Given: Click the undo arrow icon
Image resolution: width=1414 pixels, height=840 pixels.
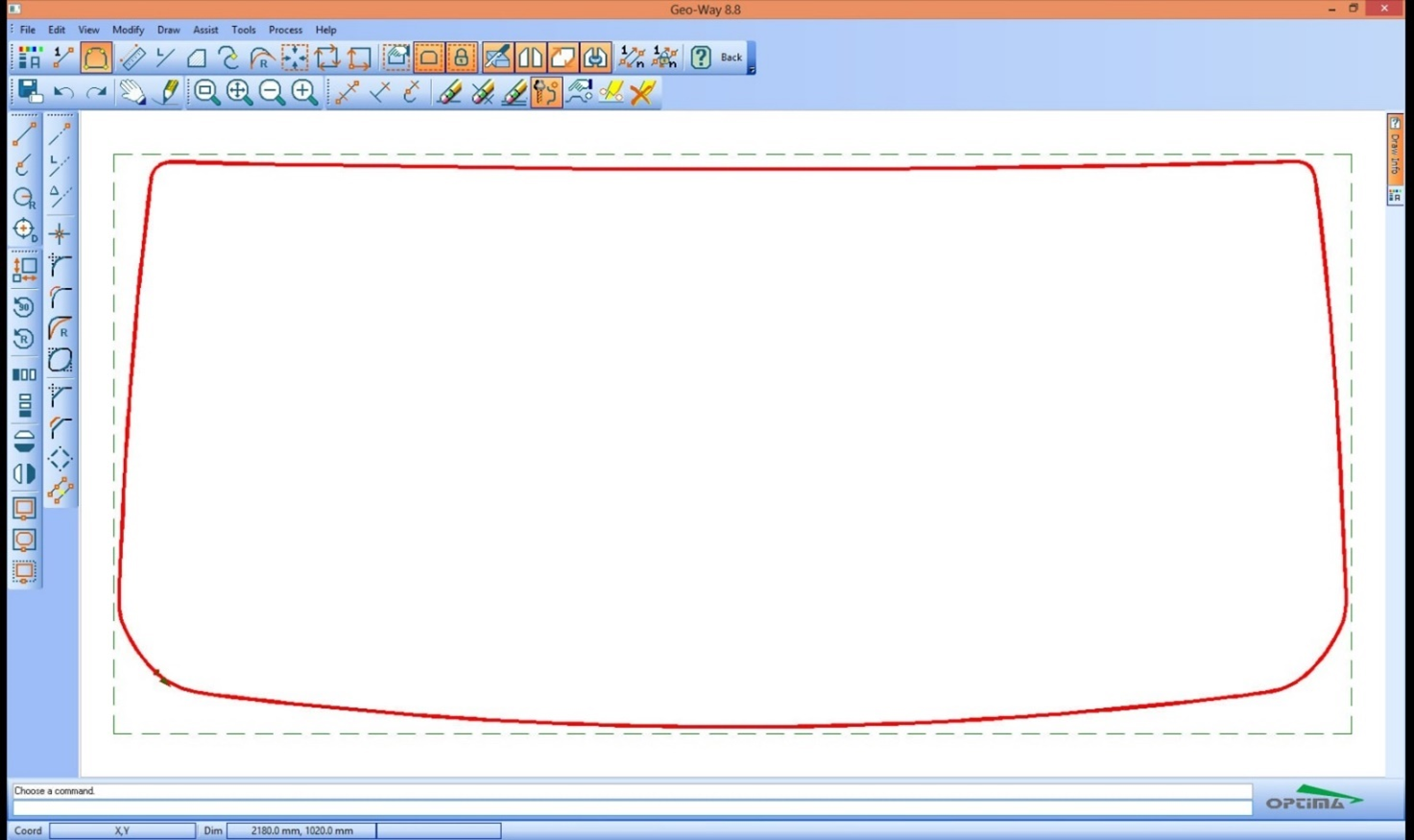Looking at the screenshot, I should click(x=63, y=92).
